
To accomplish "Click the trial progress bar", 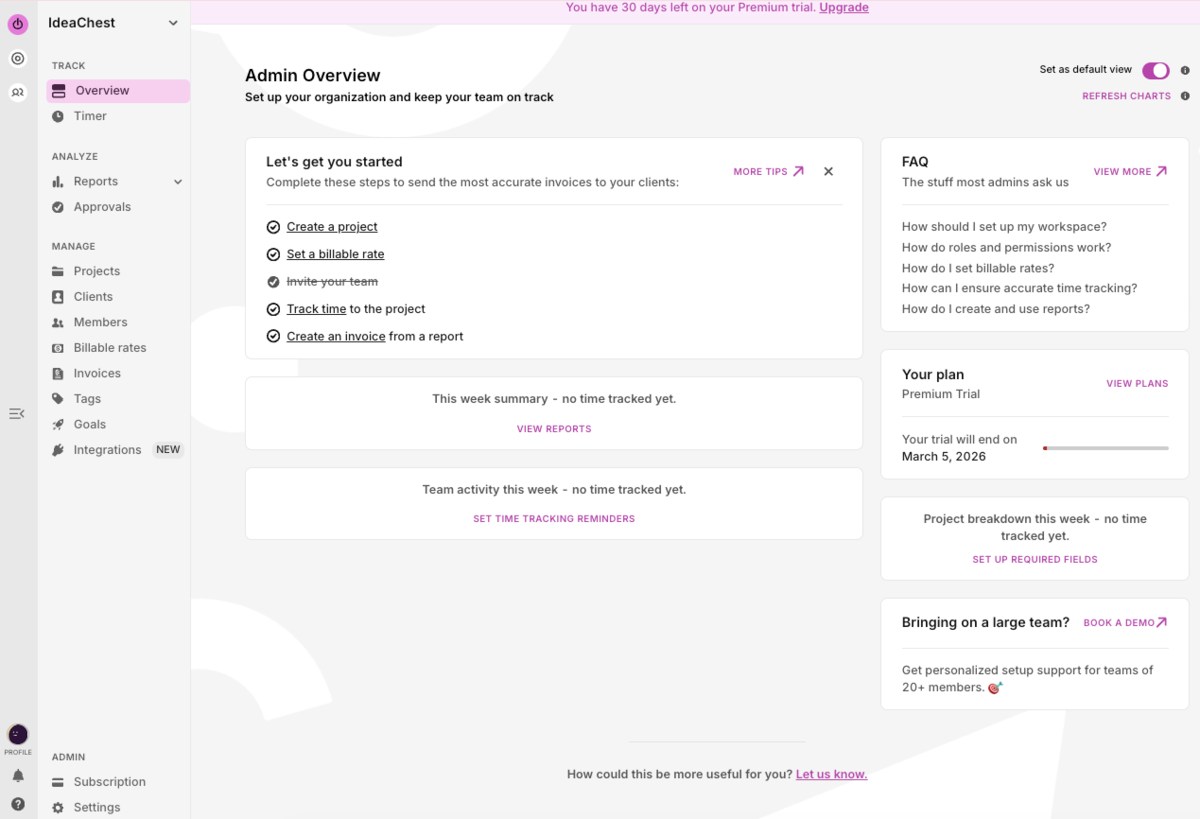I will tap(1105, 449).
